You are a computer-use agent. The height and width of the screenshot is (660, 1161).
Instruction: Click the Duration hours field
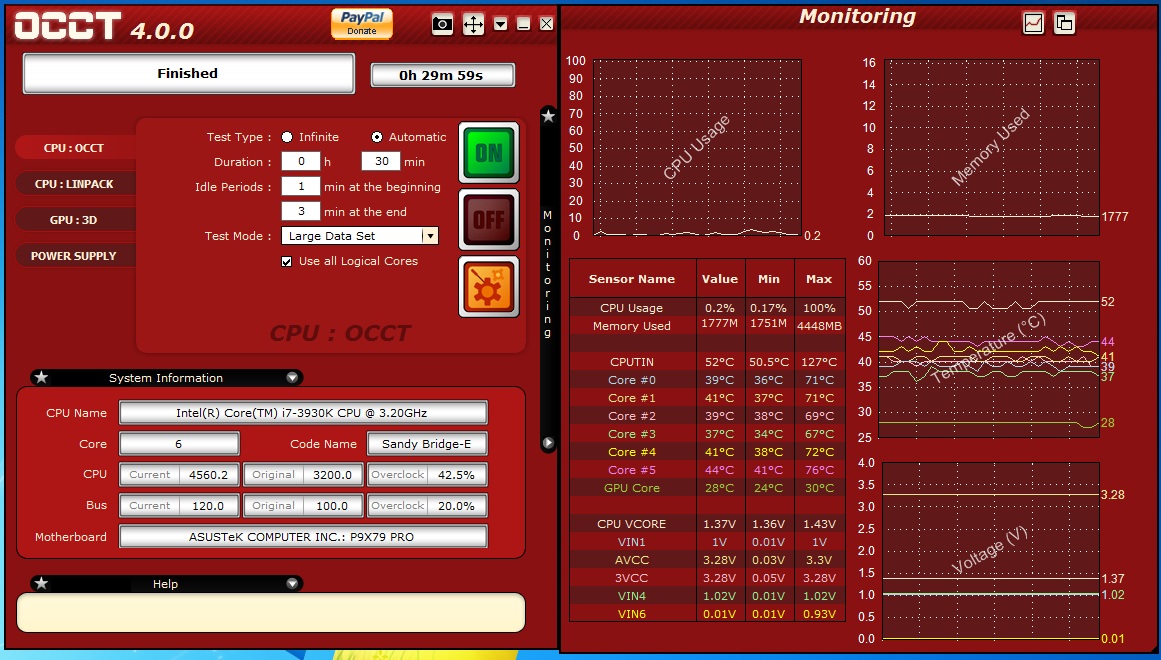pyautogui.click(x=301, y=161)
